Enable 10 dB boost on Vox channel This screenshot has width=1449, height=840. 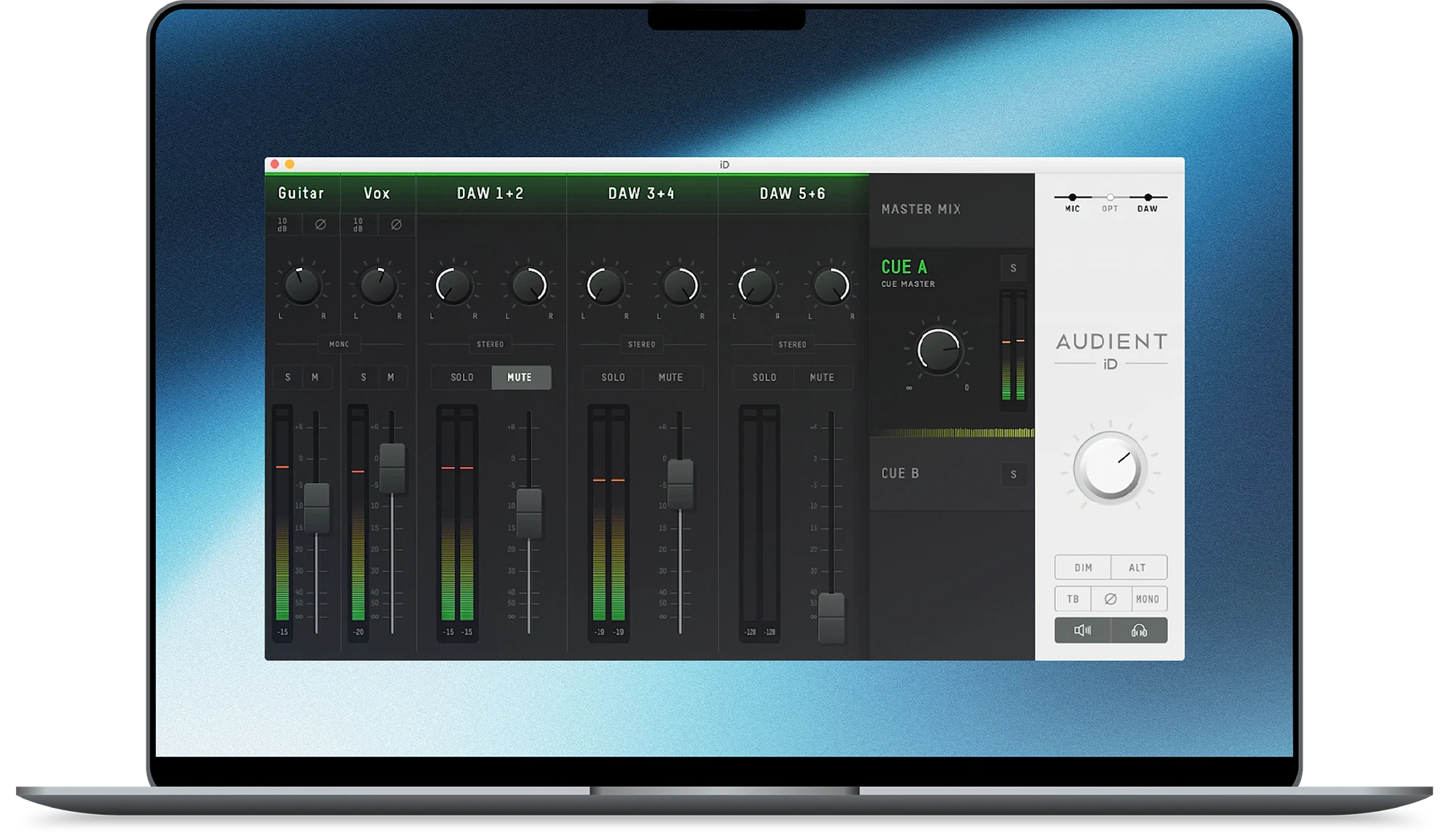click(x=358, y=224)
